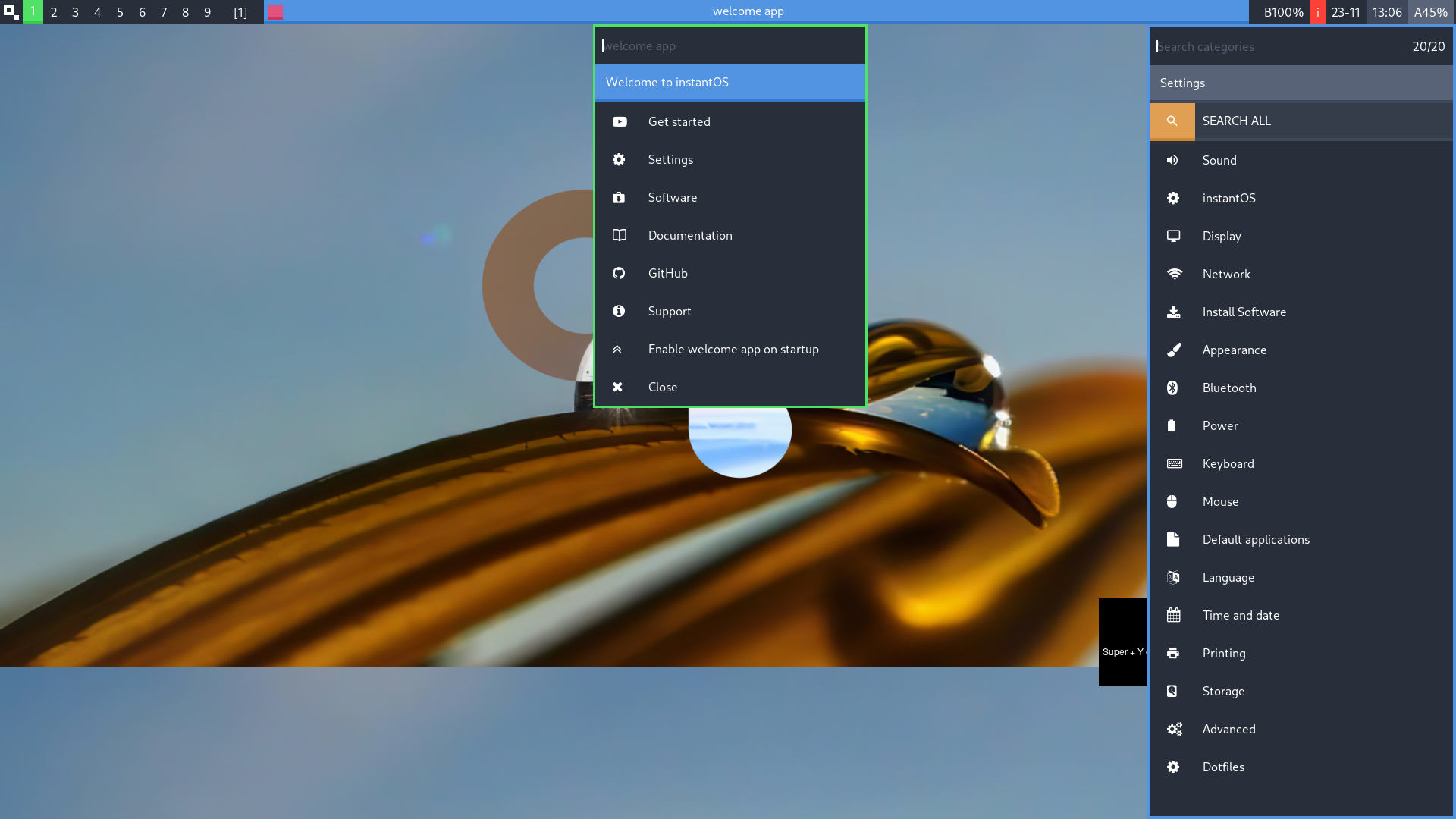Click the Display monitor icon
This screenshot has height=819, width=1456.
(1173, 236)
